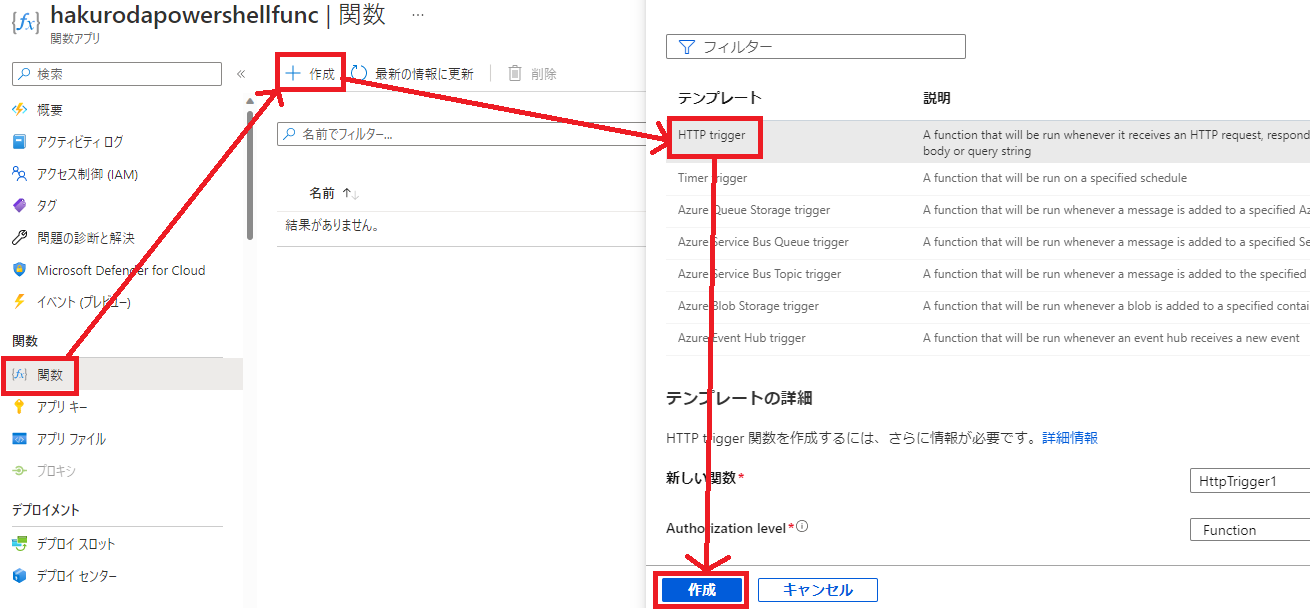Open the Authorization level dropdown
The width and height of the screenshot is (1310, 613).
(1248, 529)
